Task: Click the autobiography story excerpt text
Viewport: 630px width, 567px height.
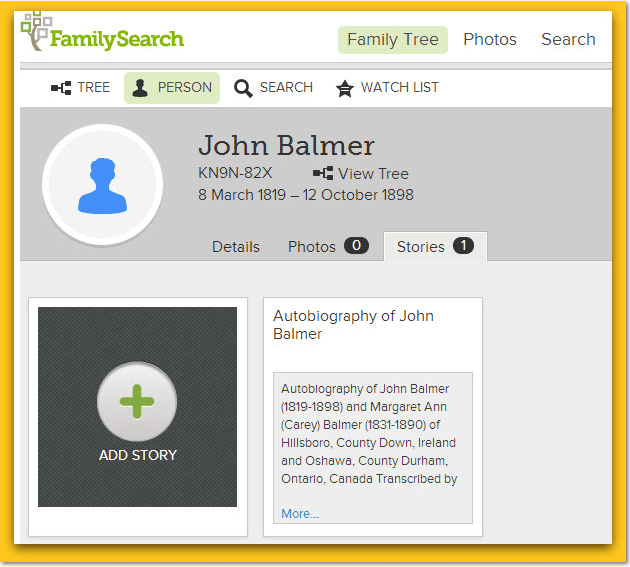Action: click(x=369, y=434)
